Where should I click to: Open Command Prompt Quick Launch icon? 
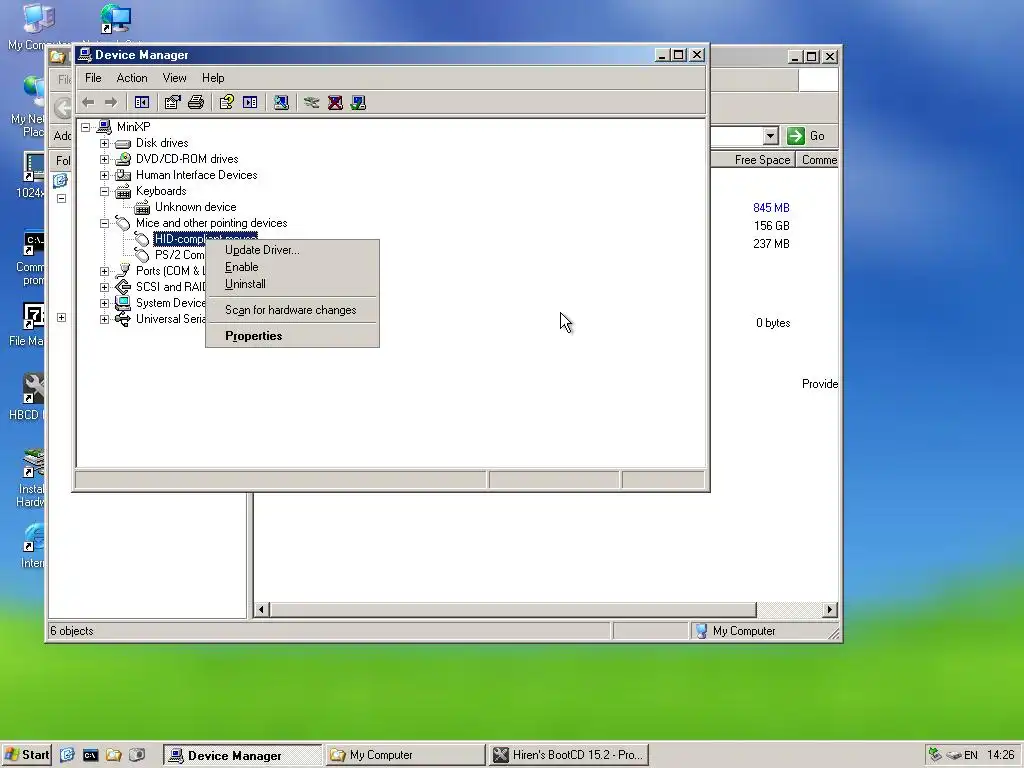pos(90,755)
